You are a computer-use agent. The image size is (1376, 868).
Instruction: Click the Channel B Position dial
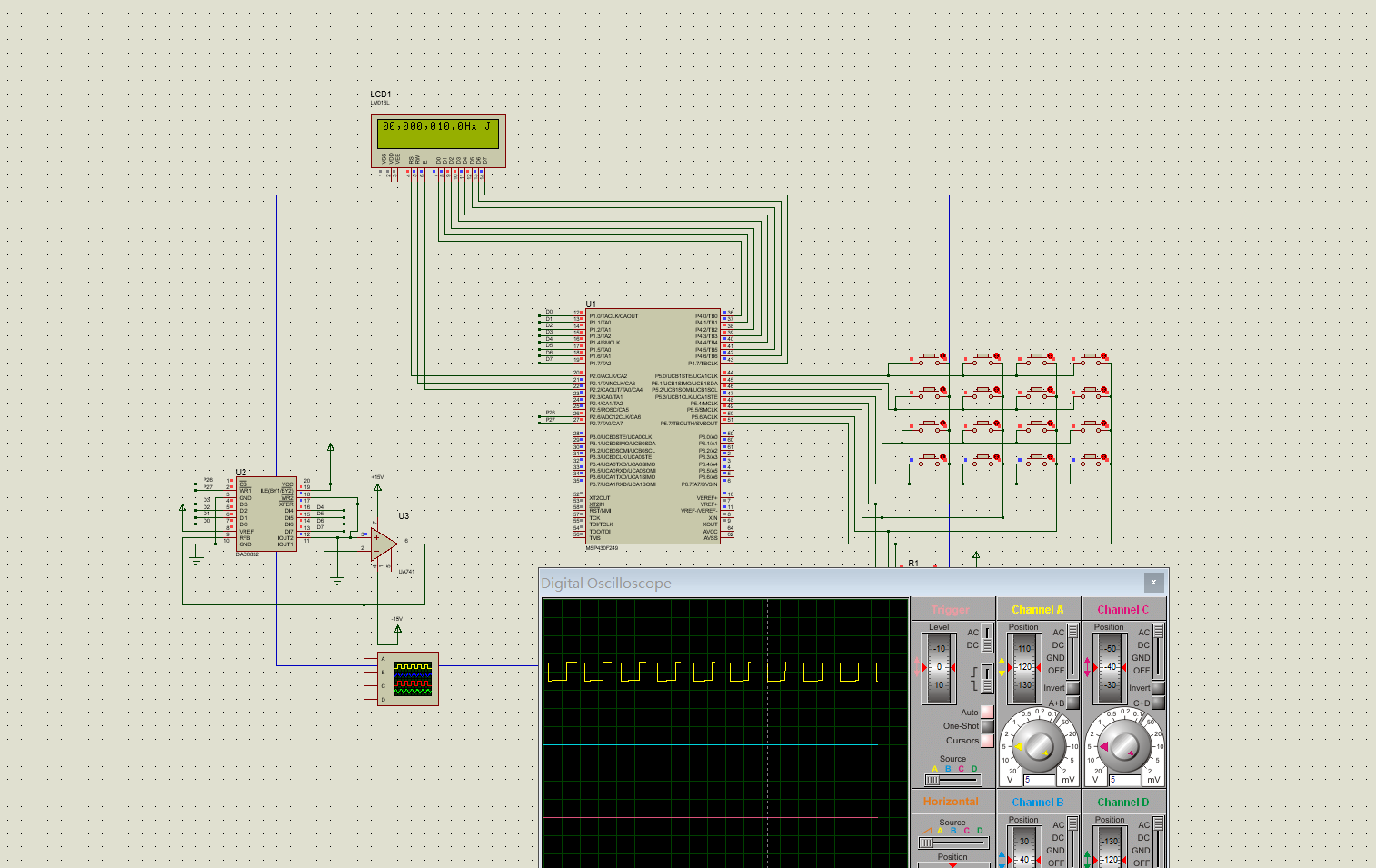[1023, 847]
